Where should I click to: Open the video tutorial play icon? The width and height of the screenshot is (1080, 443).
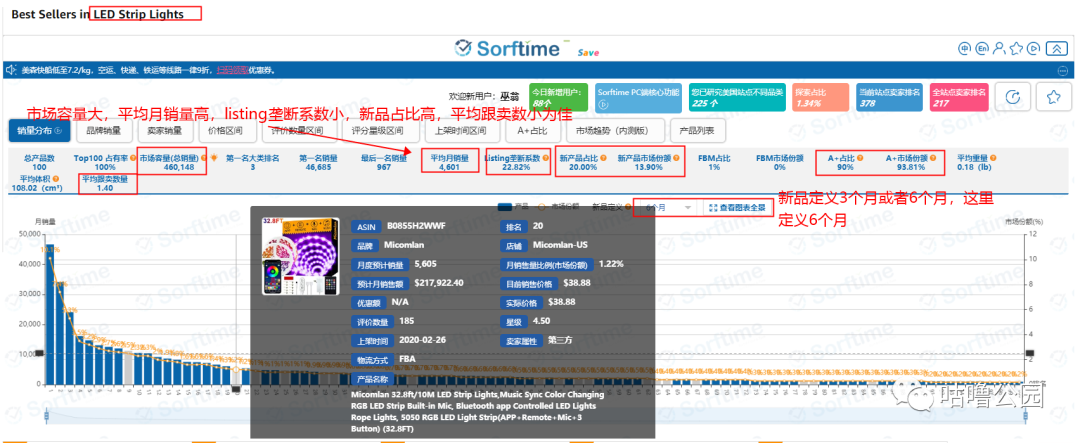tap(1033, 49)
